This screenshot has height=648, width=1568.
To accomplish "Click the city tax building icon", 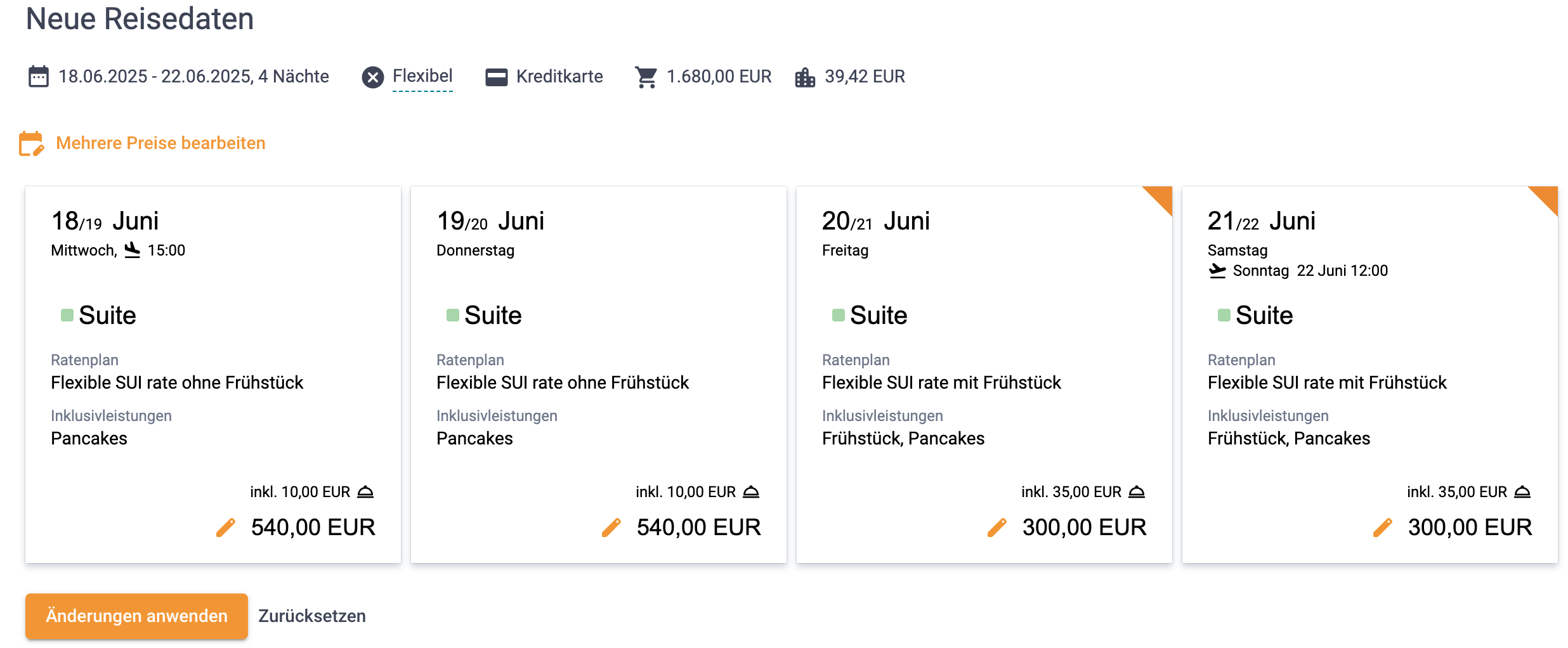I will pyautogui.click(x=805, y=77).
